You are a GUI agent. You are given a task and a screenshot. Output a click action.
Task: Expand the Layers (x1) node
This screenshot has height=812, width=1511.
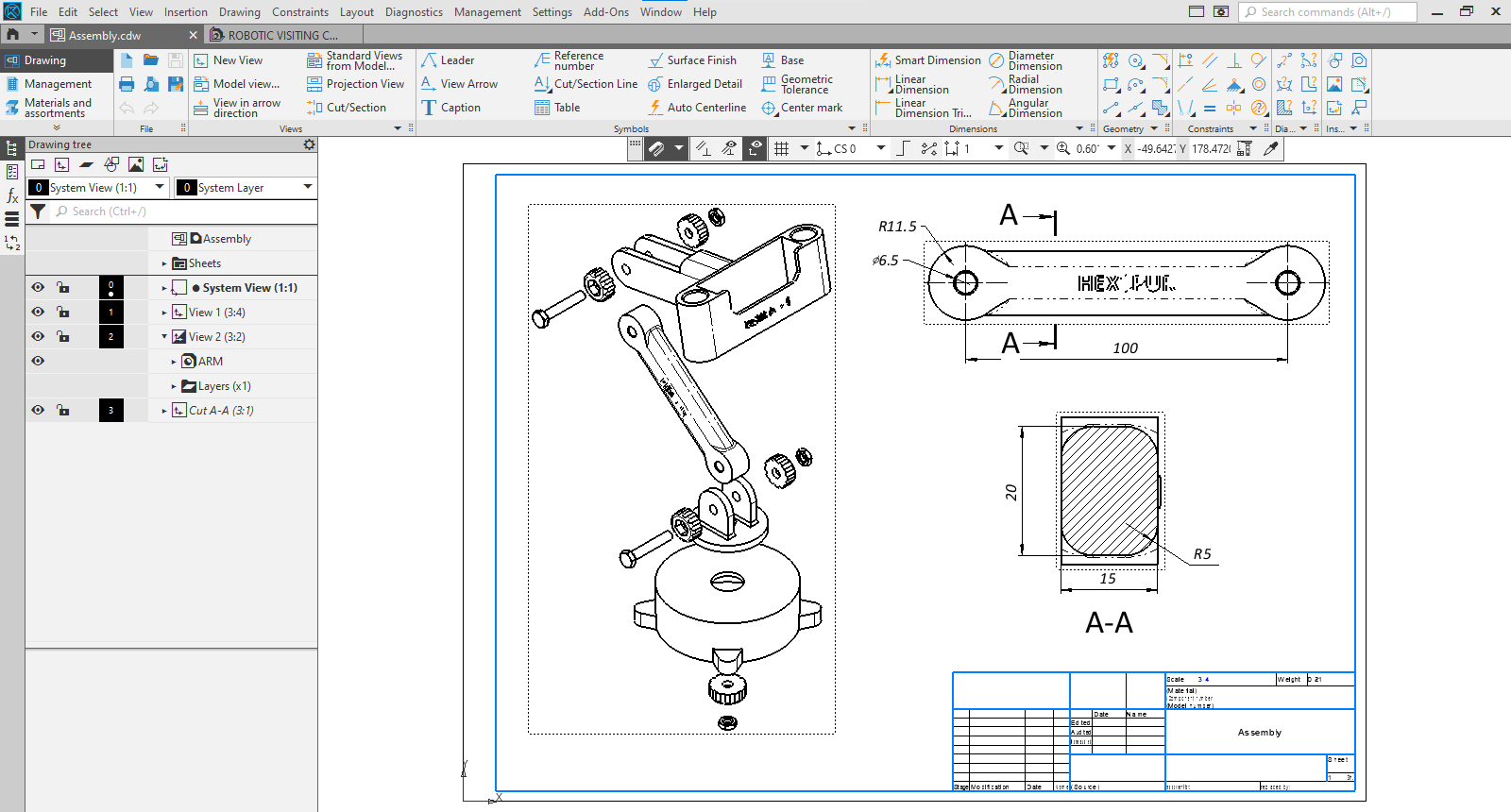[174, 386]
